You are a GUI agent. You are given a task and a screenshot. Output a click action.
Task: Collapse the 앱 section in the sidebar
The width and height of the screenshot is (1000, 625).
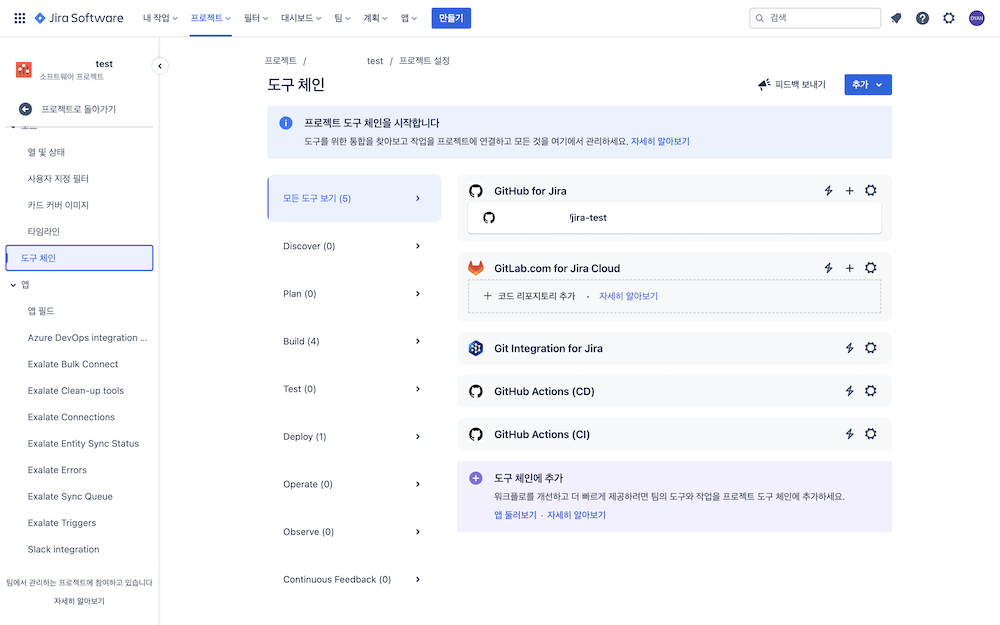pyautogui.click(x=13, y=284)
